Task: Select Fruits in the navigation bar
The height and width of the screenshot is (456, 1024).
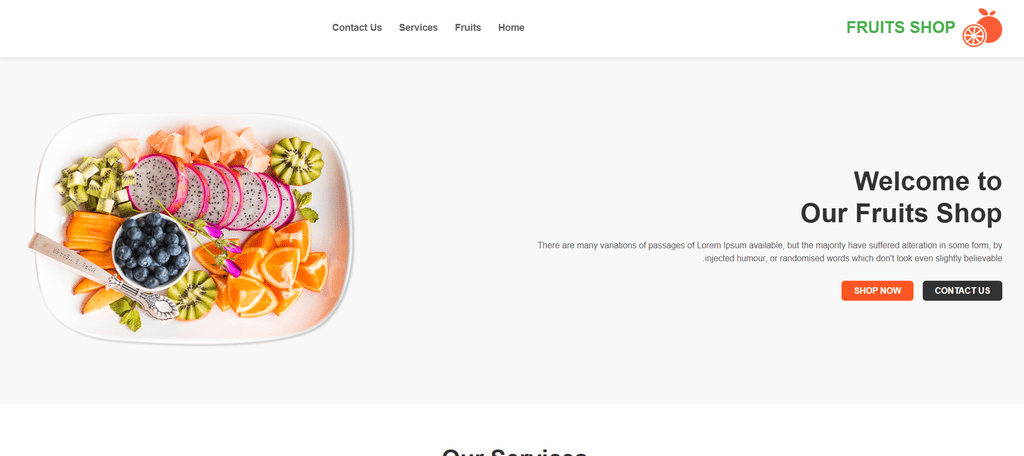Action: [x=468, y=27]
